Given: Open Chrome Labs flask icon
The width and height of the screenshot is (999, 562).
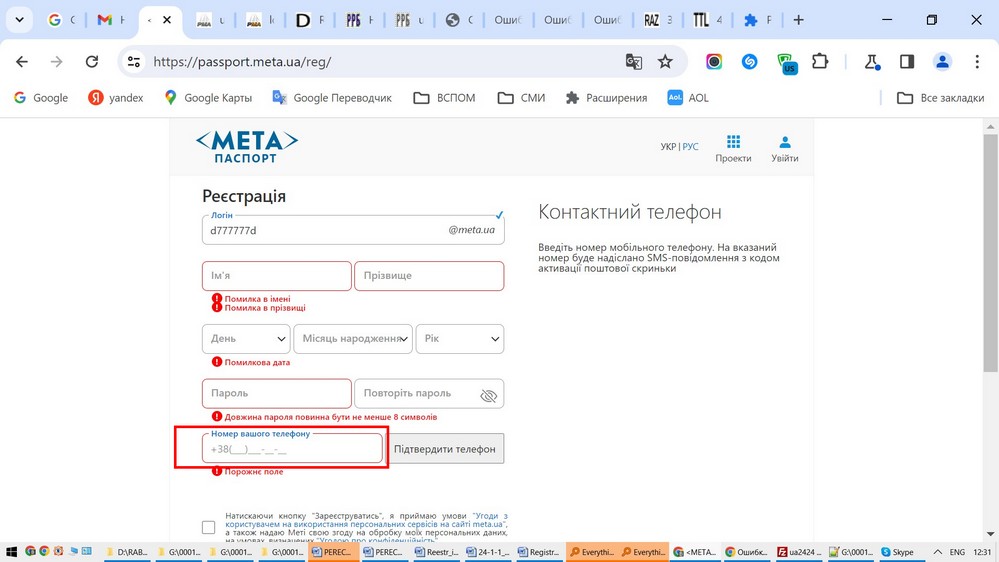Looking at the screenshot, I should [x=872, y=62].
